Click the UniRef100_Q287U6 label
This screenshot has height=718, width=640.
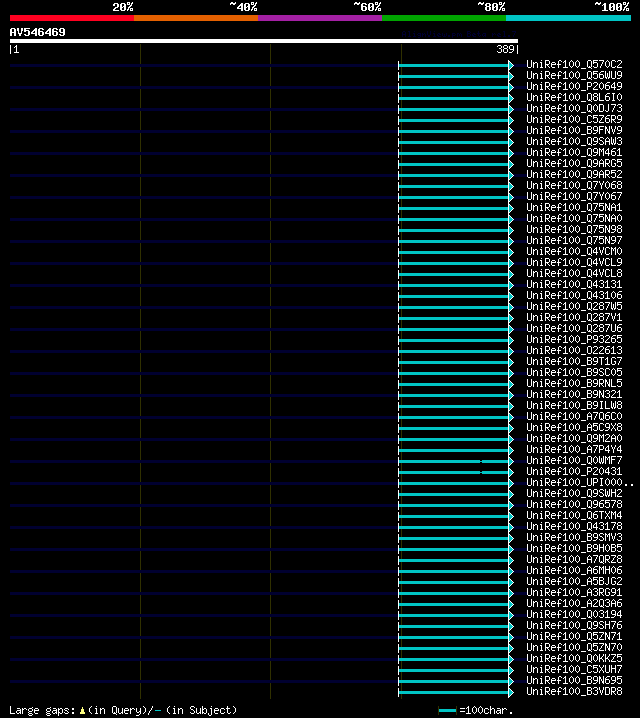point(574,328)
